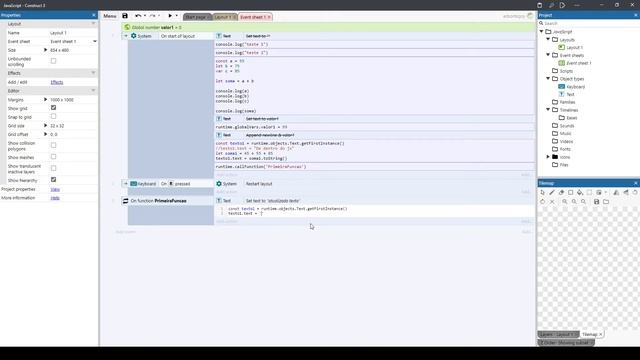Select the tilemap Fill bucket tool
Viewport: 640px width, 360px height.
pos(580,192)
